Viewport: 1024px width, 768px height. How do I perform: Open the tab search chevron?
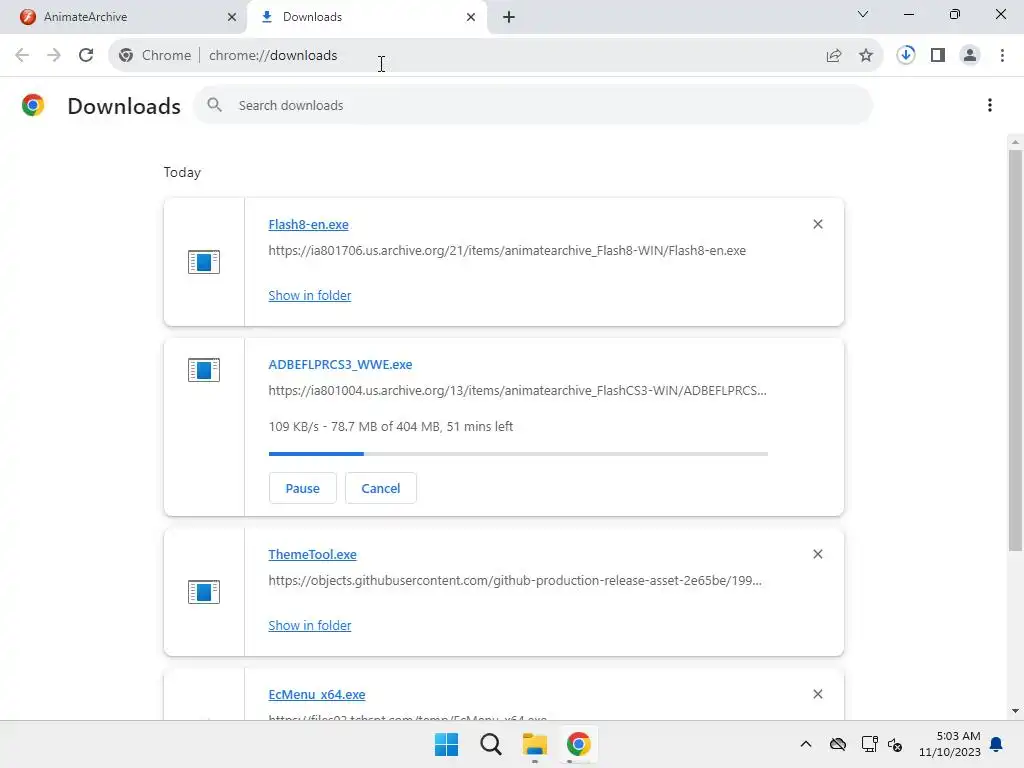coord(863,14)
